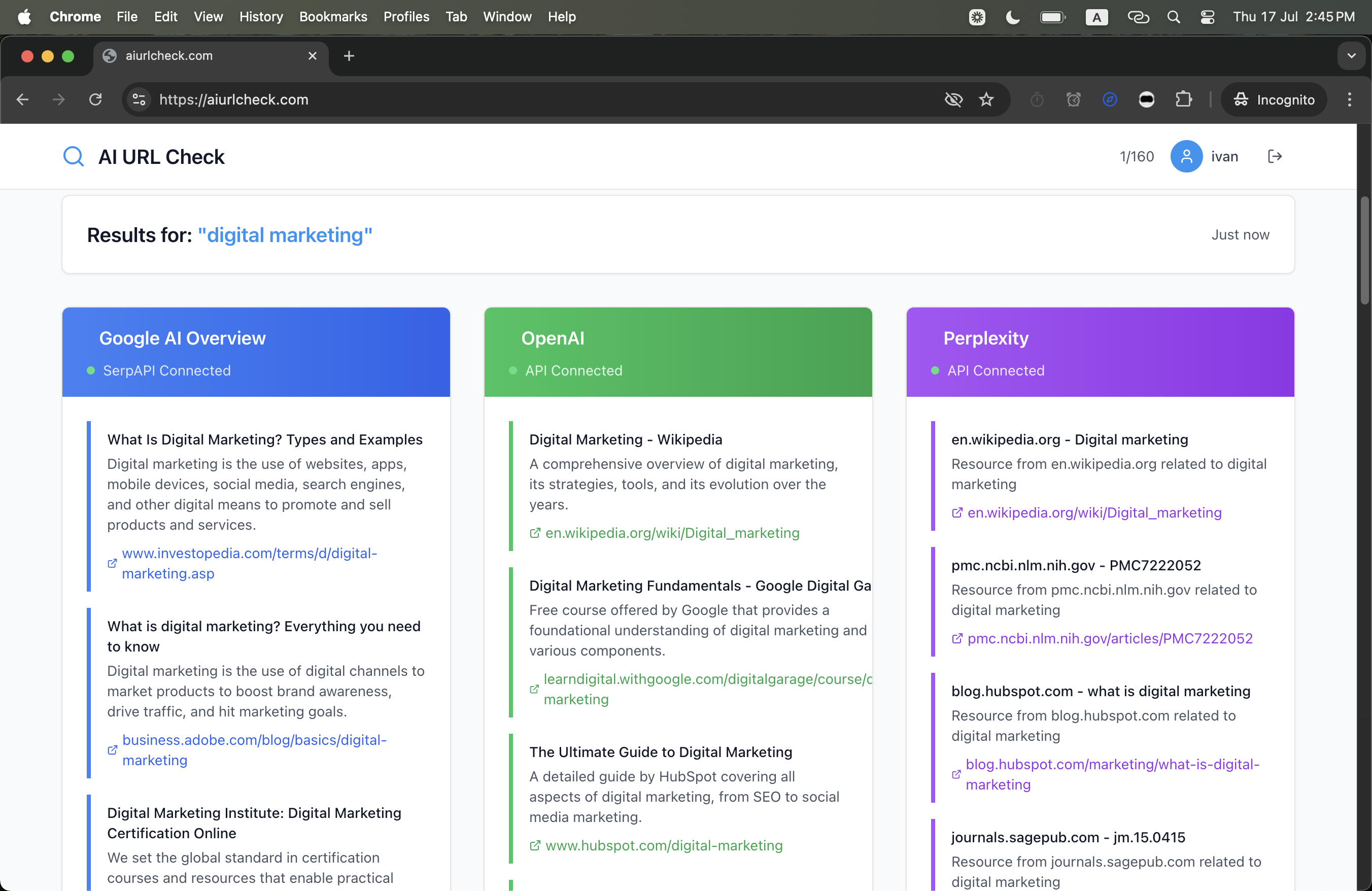The height and width of the screenshot is (891, 1372).
Task: Click the "digital marketing" query text
Action: [285, 234]
